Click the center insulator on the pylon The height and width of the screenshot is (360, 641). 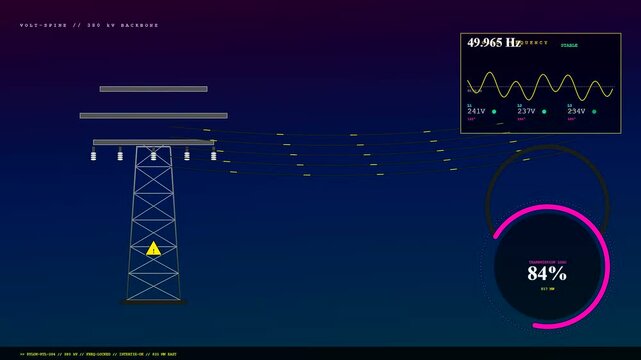coord(153,154)
